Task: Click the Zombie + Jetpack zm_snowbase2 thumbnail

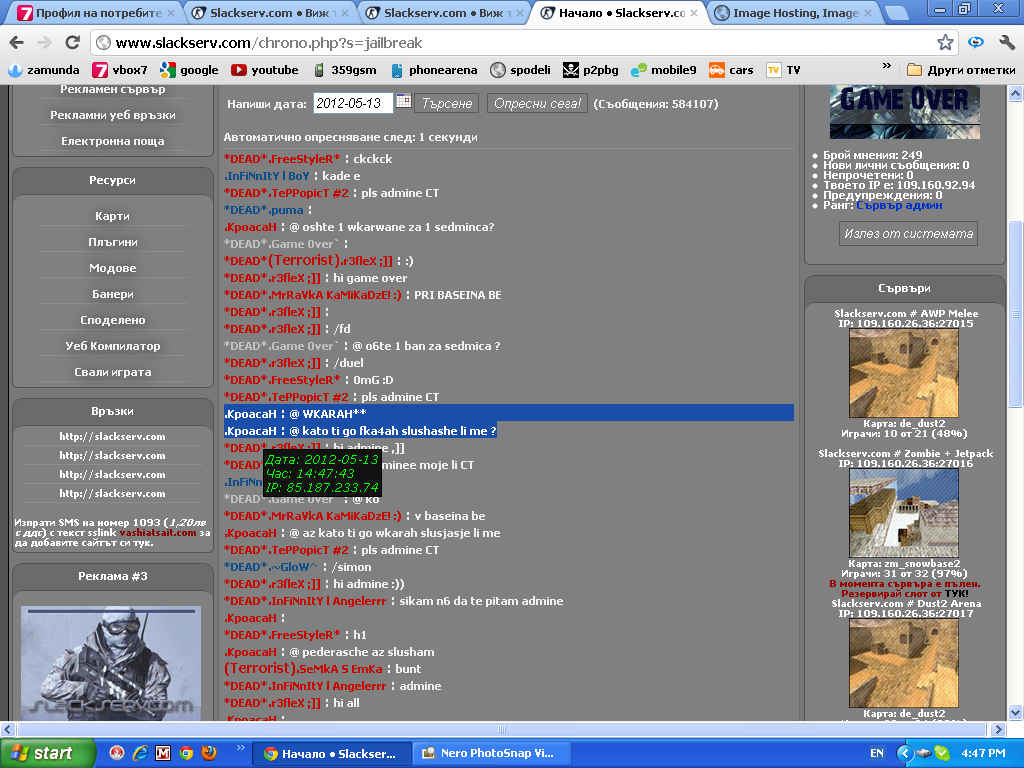Action: (x=903, y=513)
